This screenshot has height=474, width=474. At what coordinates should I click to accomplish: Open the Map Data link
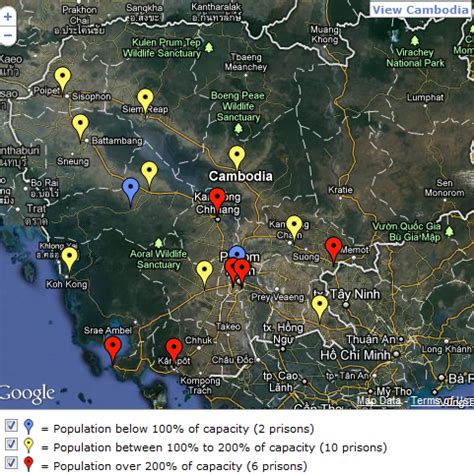pos(378,400)
